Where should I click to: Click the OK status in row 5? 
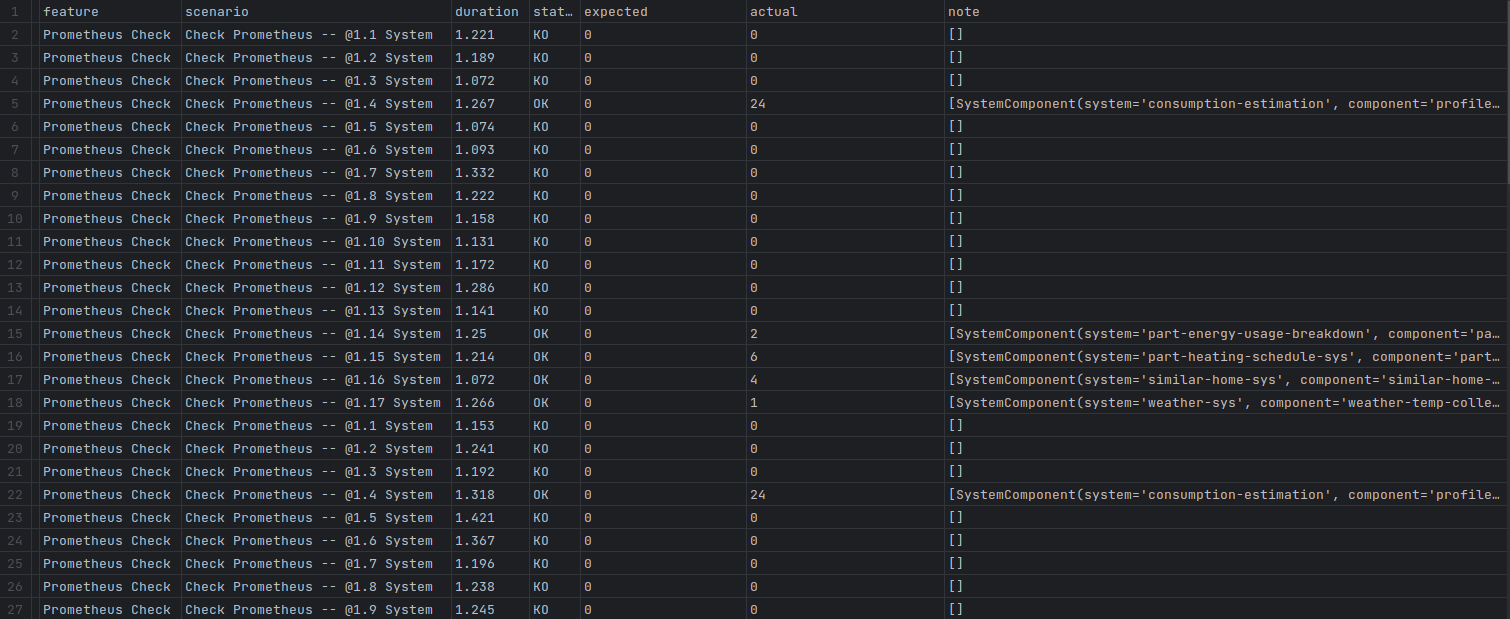(541, 104)
